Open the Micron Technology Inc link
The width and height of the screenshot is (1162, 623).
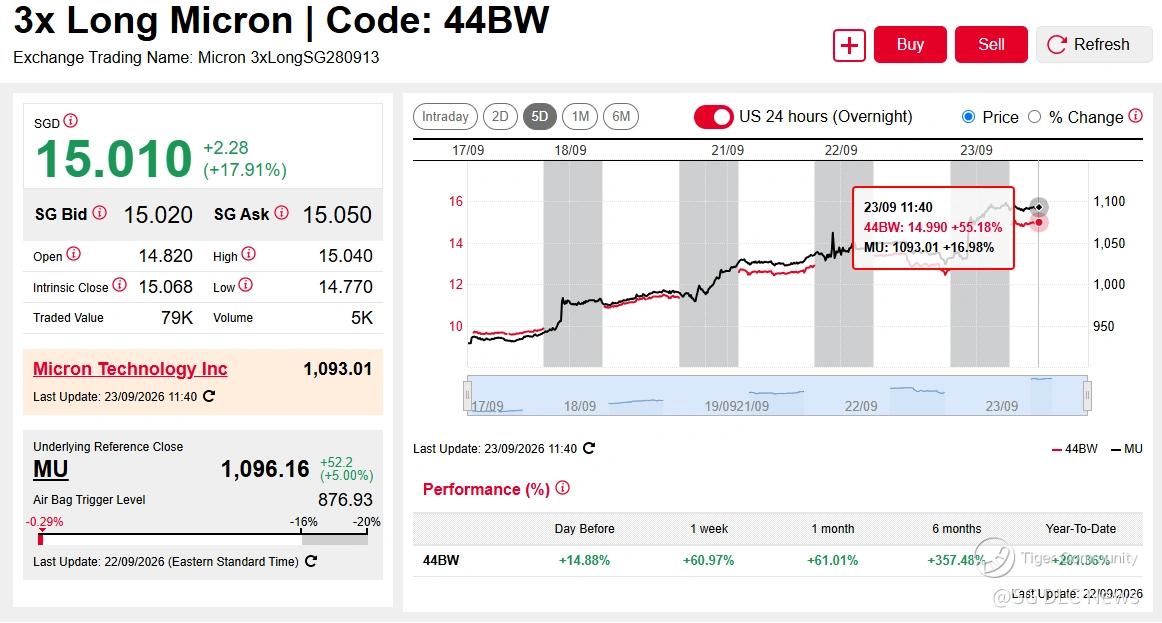130,369
